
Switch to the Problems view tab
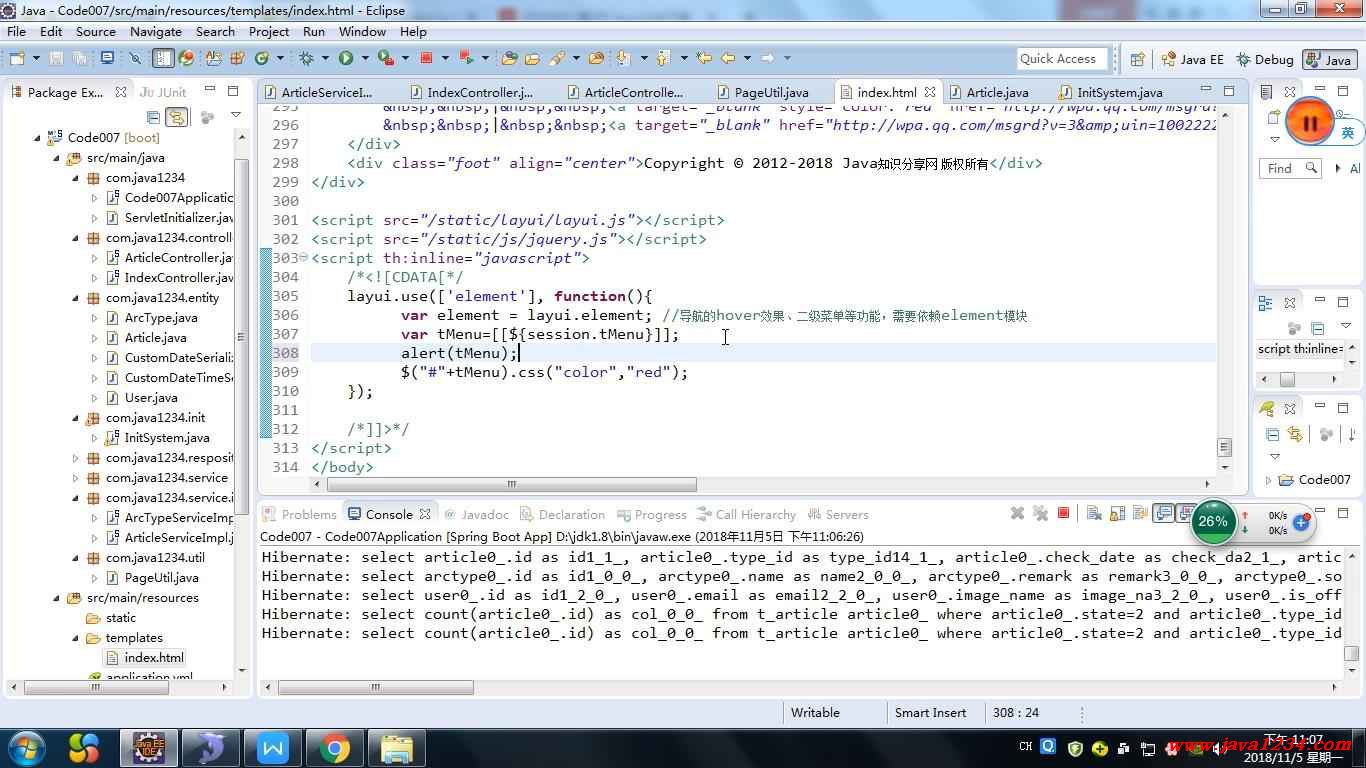[x=299, y=514]
